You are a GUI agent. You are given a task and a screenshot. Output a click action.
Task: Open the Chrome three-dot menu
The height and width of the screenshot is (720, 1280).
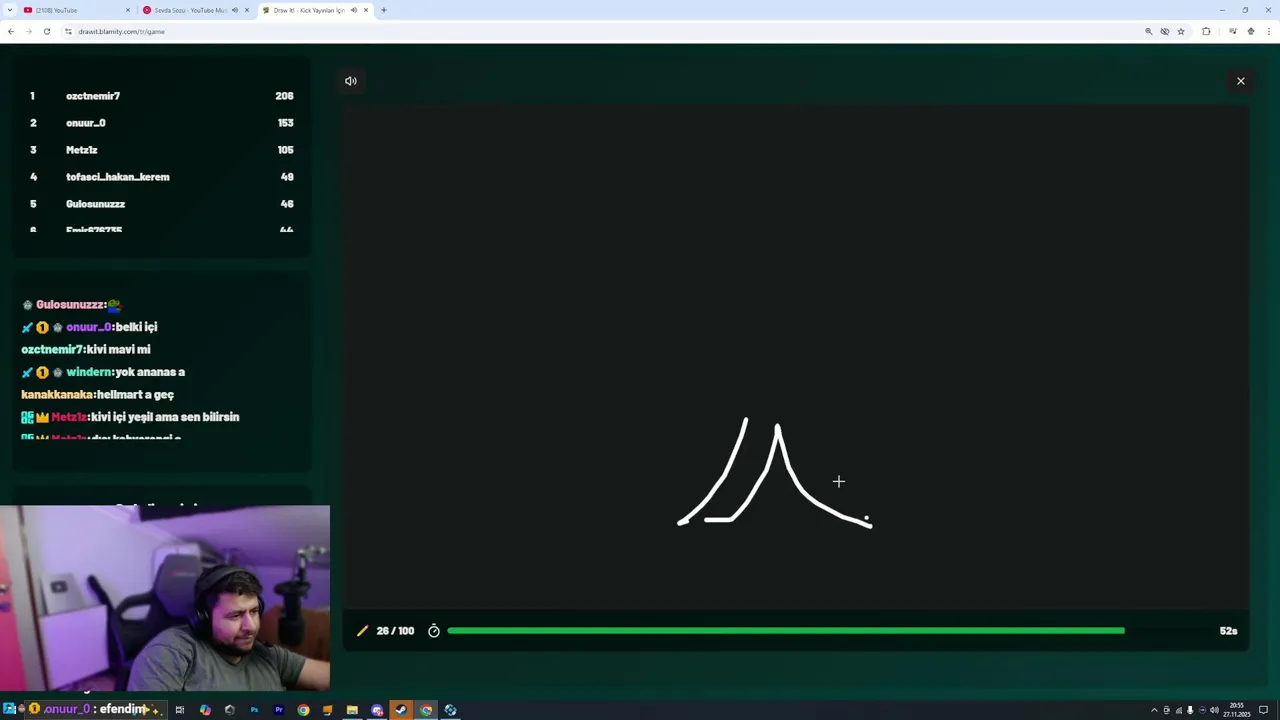click(x=1269, y=31)
